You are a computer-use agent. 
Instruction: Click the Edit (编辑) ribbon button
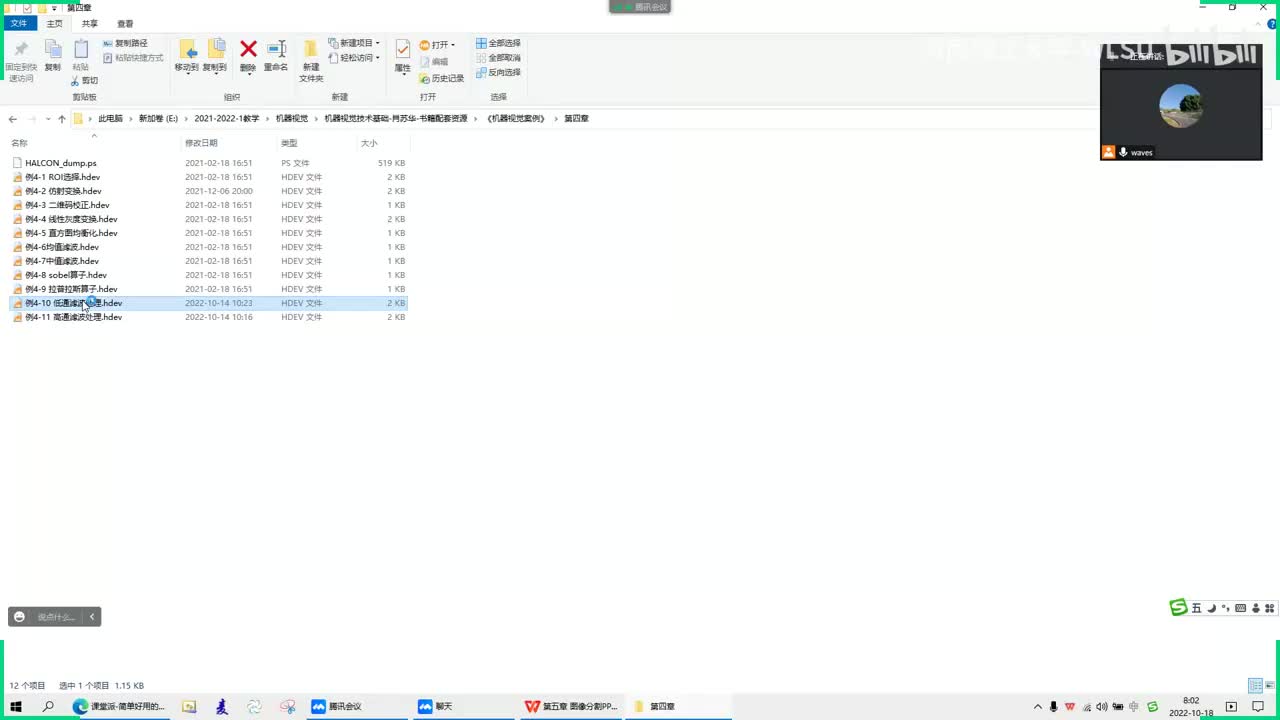(x=435, y=61)
